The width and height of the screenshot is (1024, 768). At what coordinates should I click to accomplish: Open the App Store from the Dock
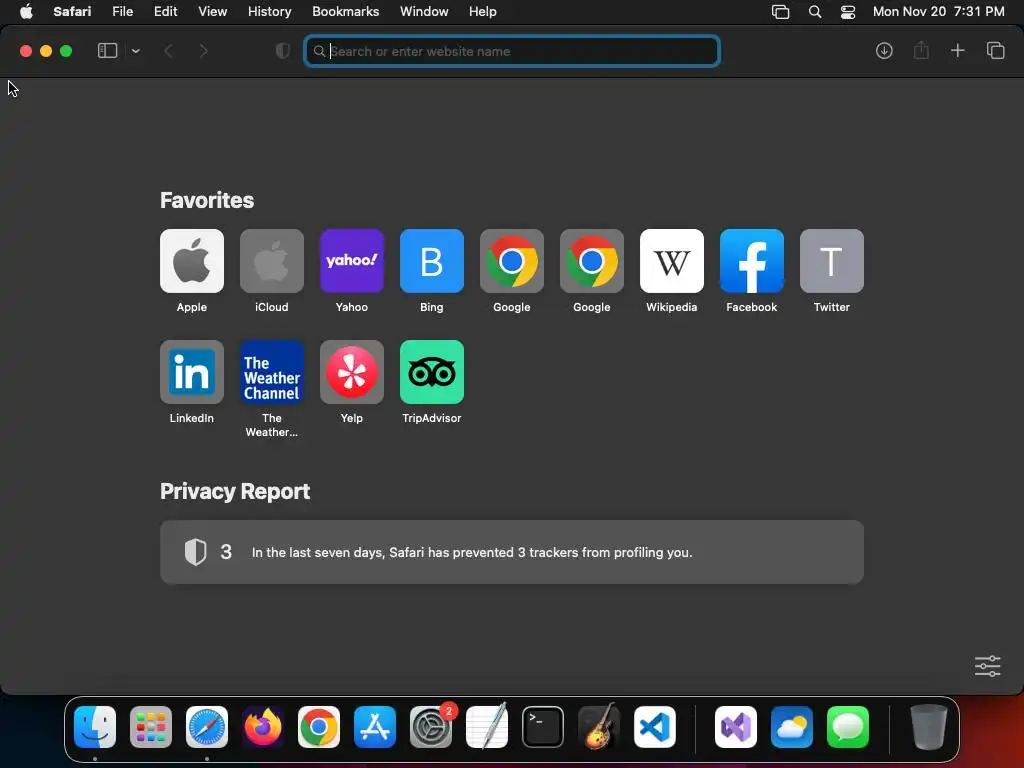tap(375, 726)
